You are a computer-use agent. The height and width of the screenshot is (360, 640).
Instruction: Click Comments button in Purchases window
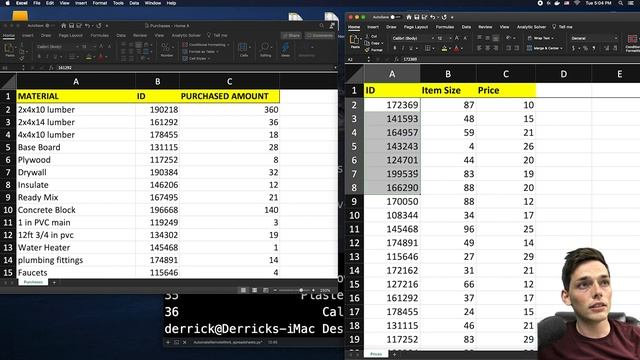320,36
